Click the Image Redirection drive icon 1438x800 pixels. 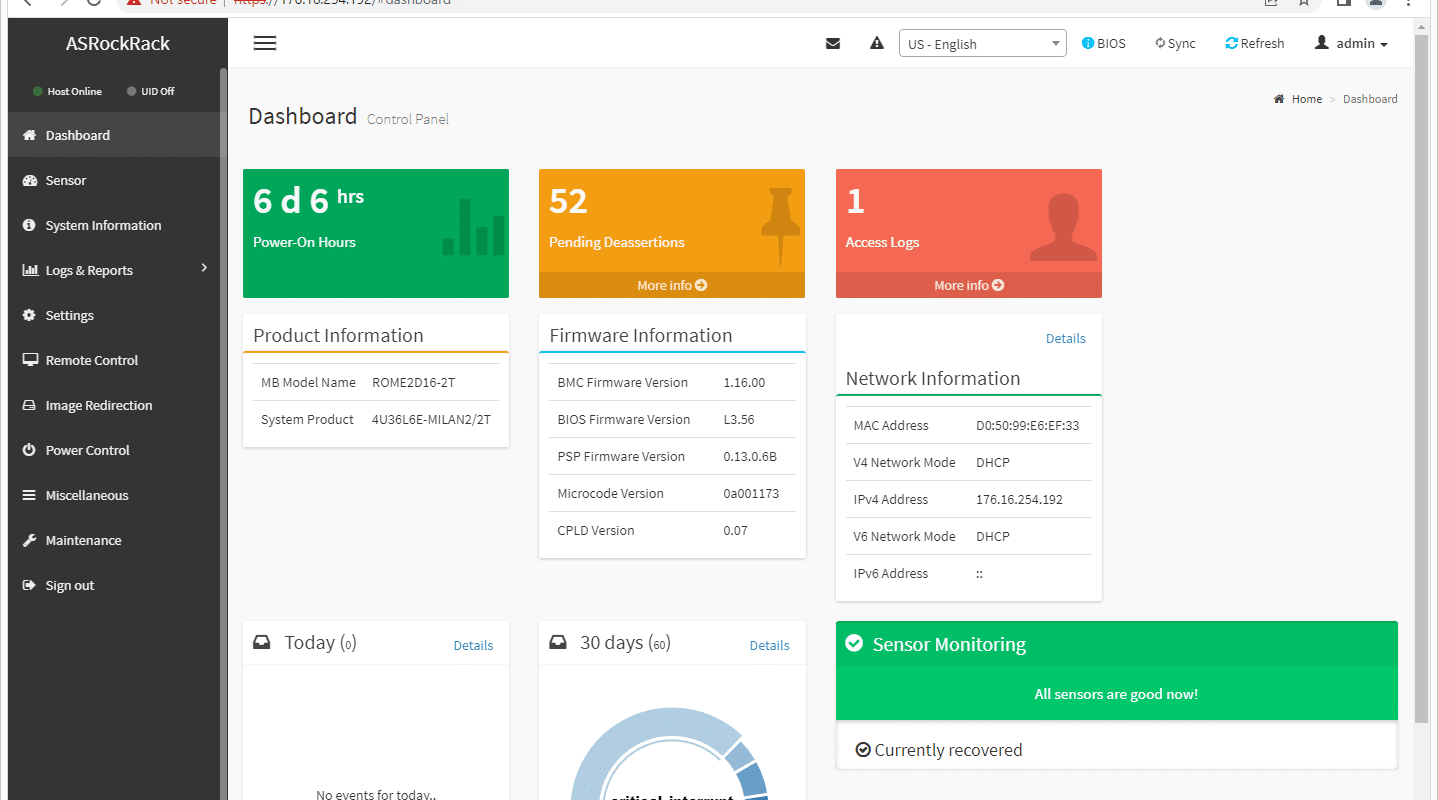coord(29,405)
